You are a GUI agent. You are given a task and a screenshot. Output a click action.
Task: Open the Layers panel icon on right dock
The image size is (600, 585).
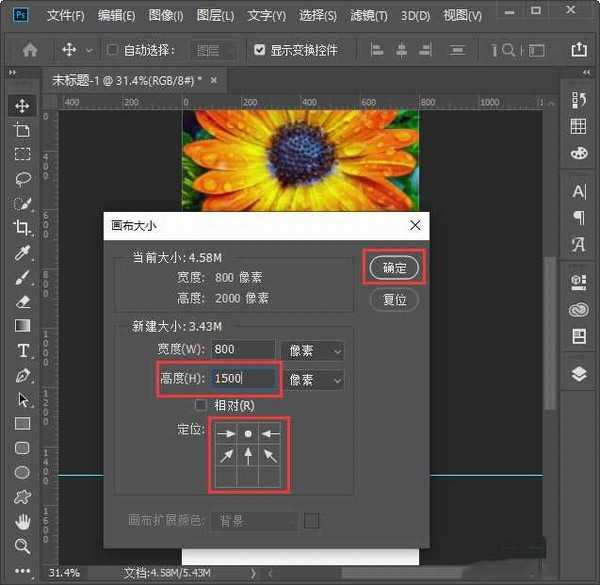tap(578, 373)
